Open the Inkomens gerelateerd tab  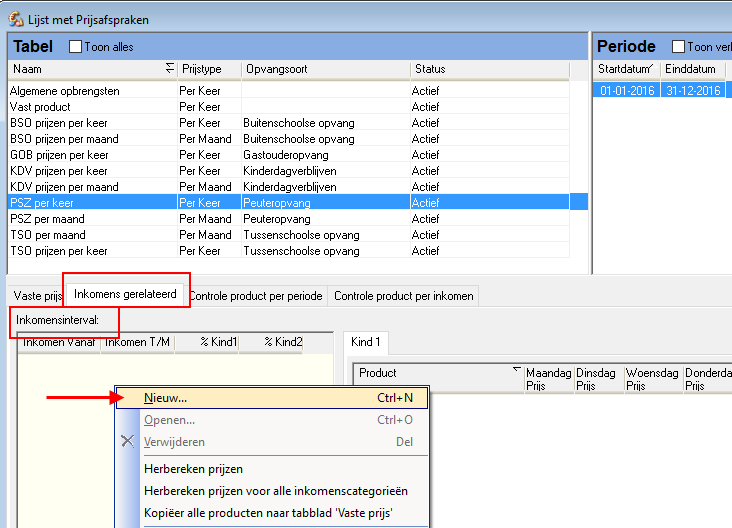[125, 294]
